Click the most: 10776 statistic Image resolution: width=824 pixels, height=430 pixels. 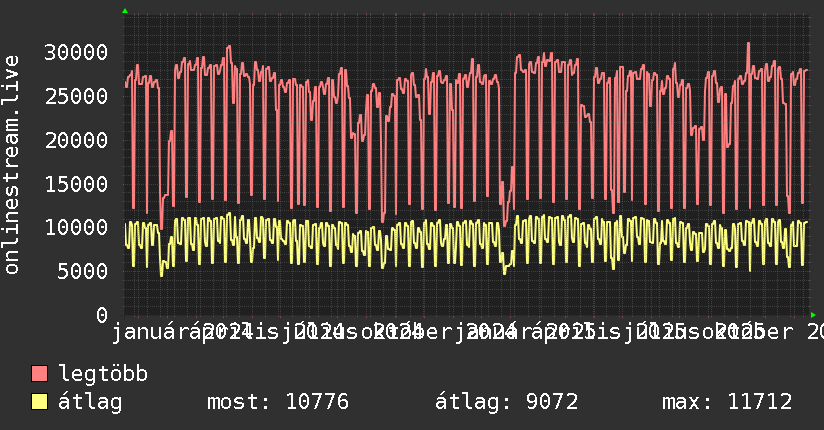277,403
